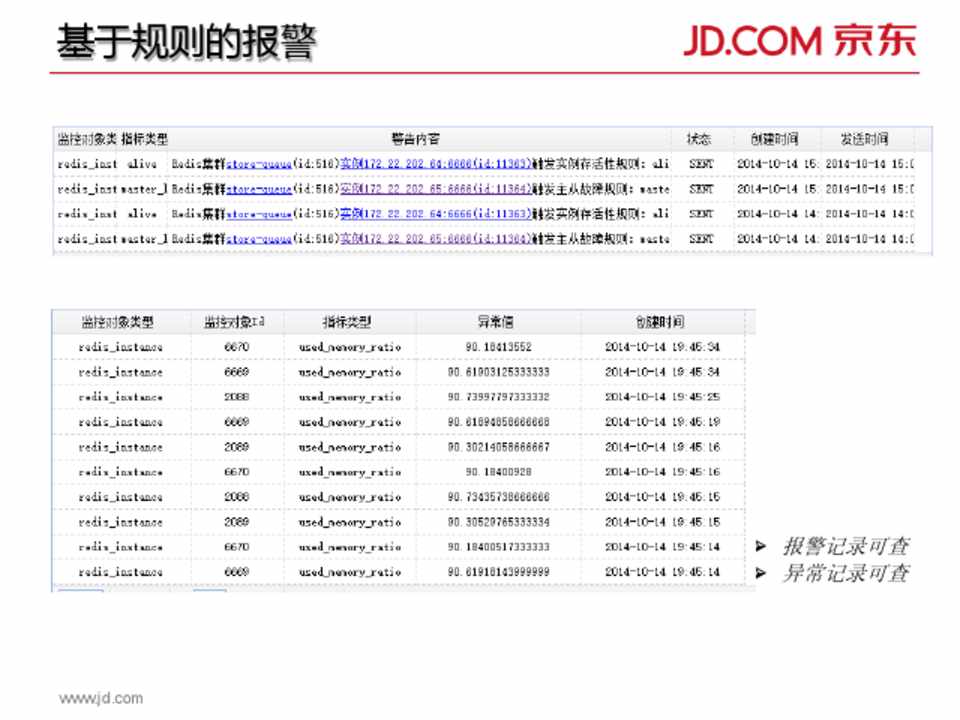Screen dimensions: 960x720
Task: Click the JD.COM 京东 logo
Action: pyautogui.click(x=800, y=40)
